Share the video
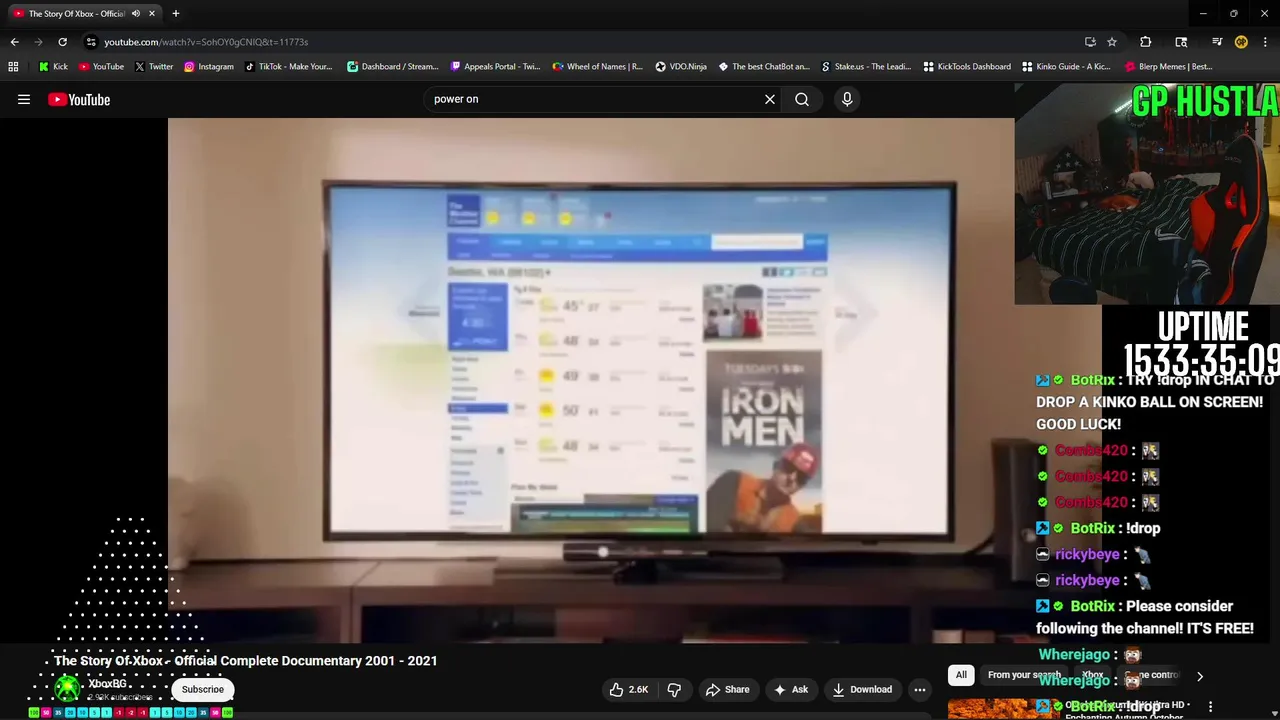The image size is (1280, 720). tap(727, 689)
